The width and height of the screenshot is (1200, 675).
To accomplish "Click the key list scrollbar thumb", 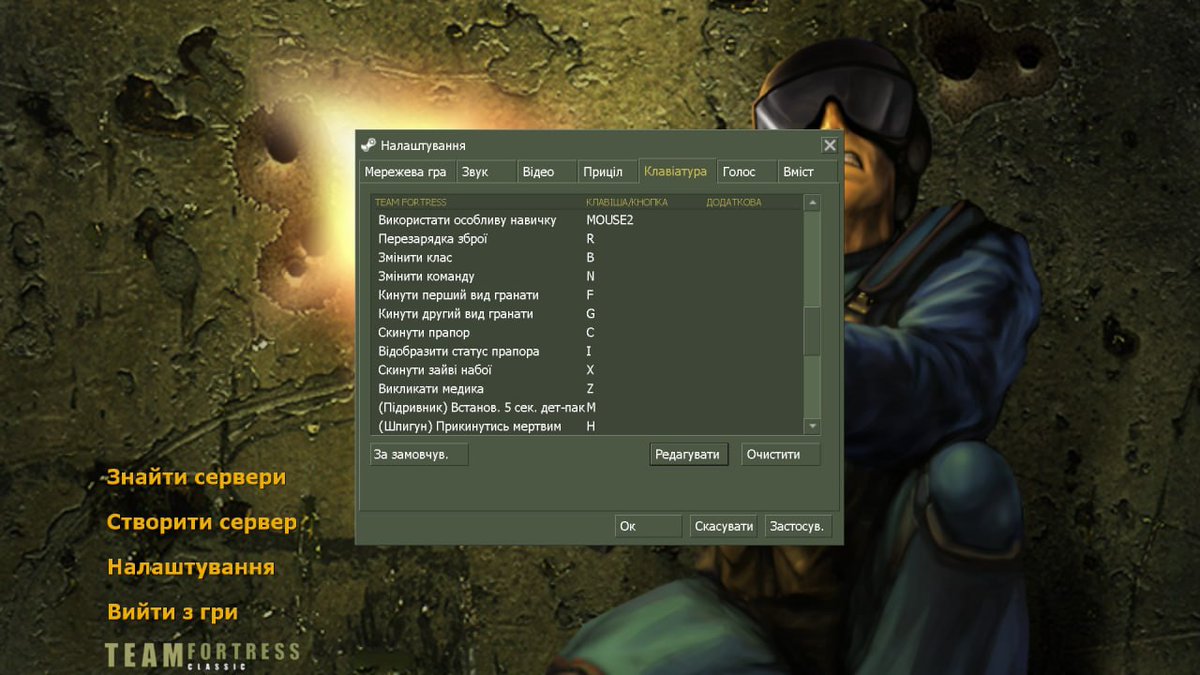I will pos(812,332).
